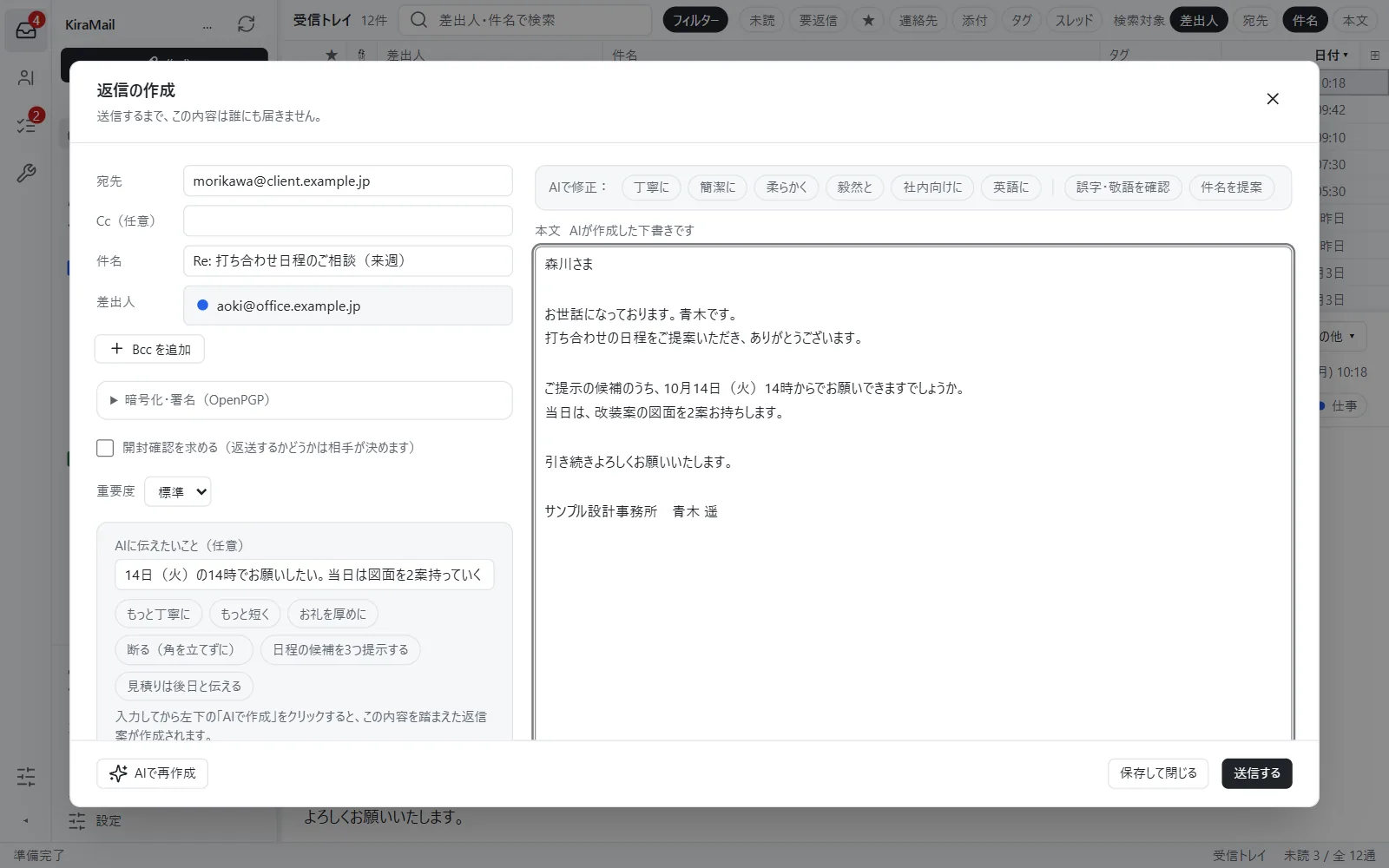Click the Cc（任意） input field
This screenshot has width=1389, height=868.
click(x=348, y=220)
